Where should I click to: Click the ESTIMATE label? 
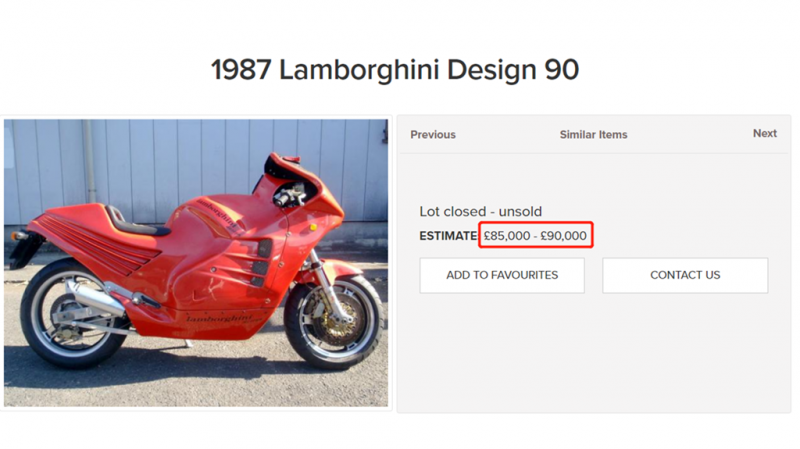448,237
